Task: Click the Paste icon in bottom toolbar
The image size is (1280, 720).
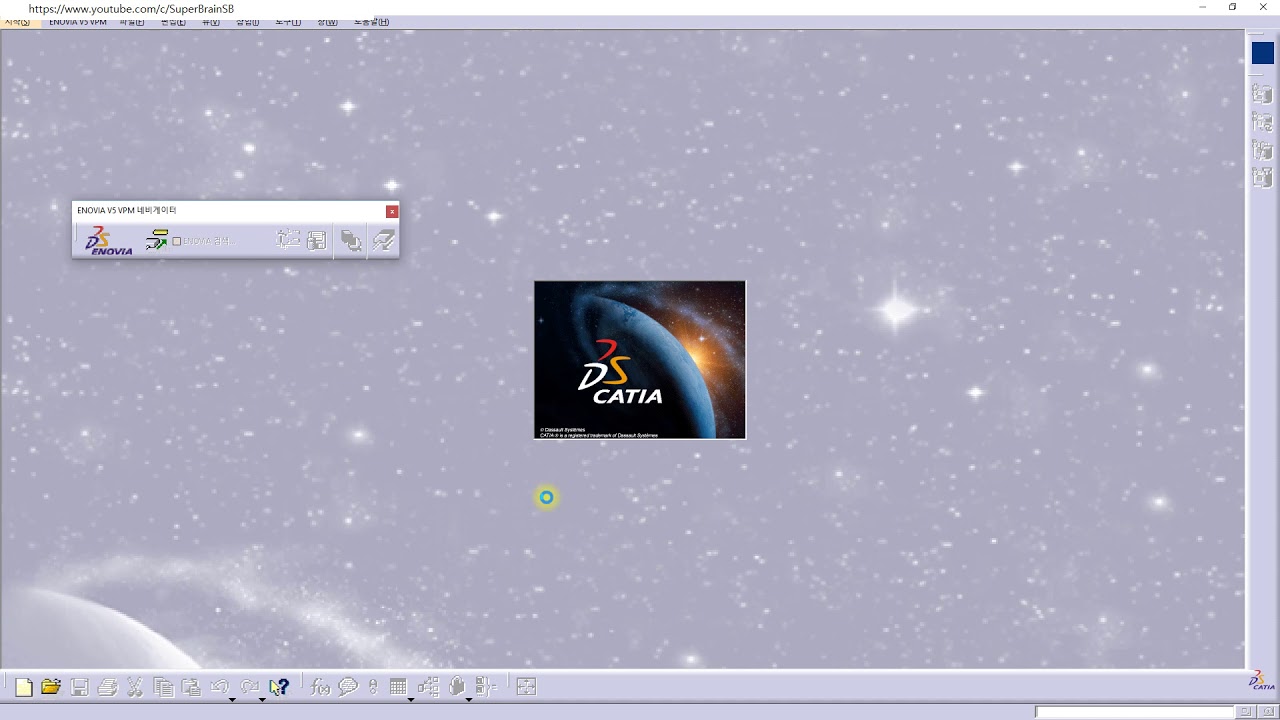Action: click(191, 687)
